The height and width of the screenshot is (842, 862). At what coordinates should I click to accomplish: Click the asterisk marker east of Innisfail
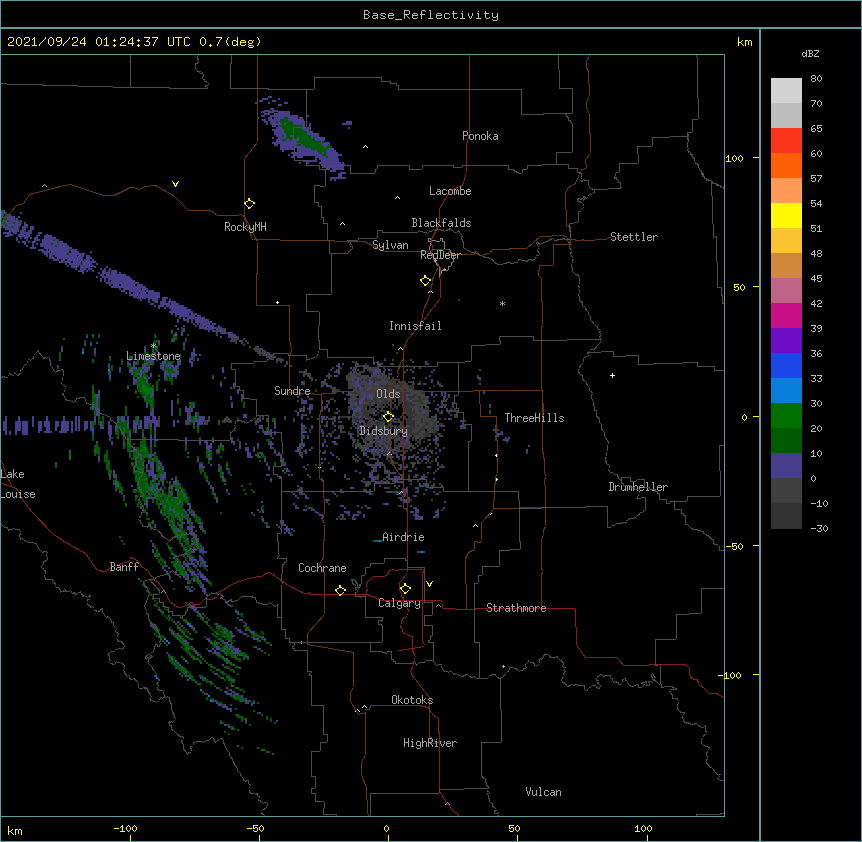(x=502, y=304)
